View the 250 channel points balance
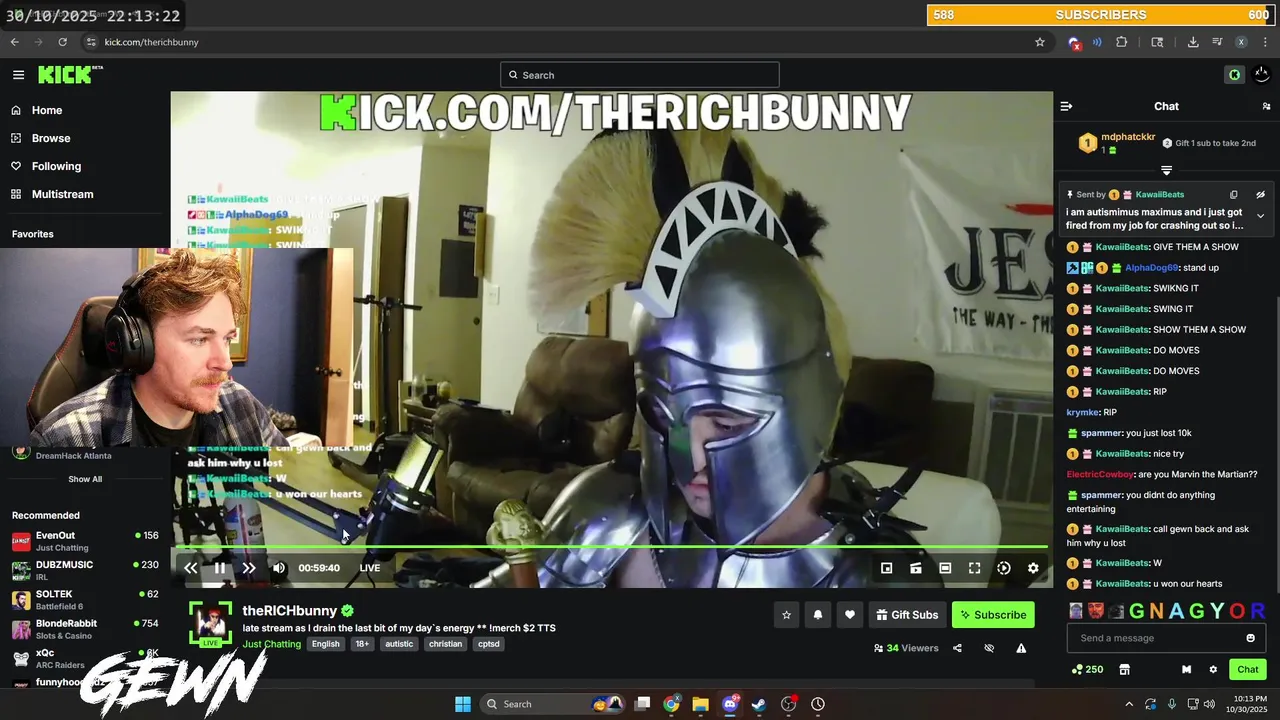The image size is (1280, 720). (x=1087, y=669)
